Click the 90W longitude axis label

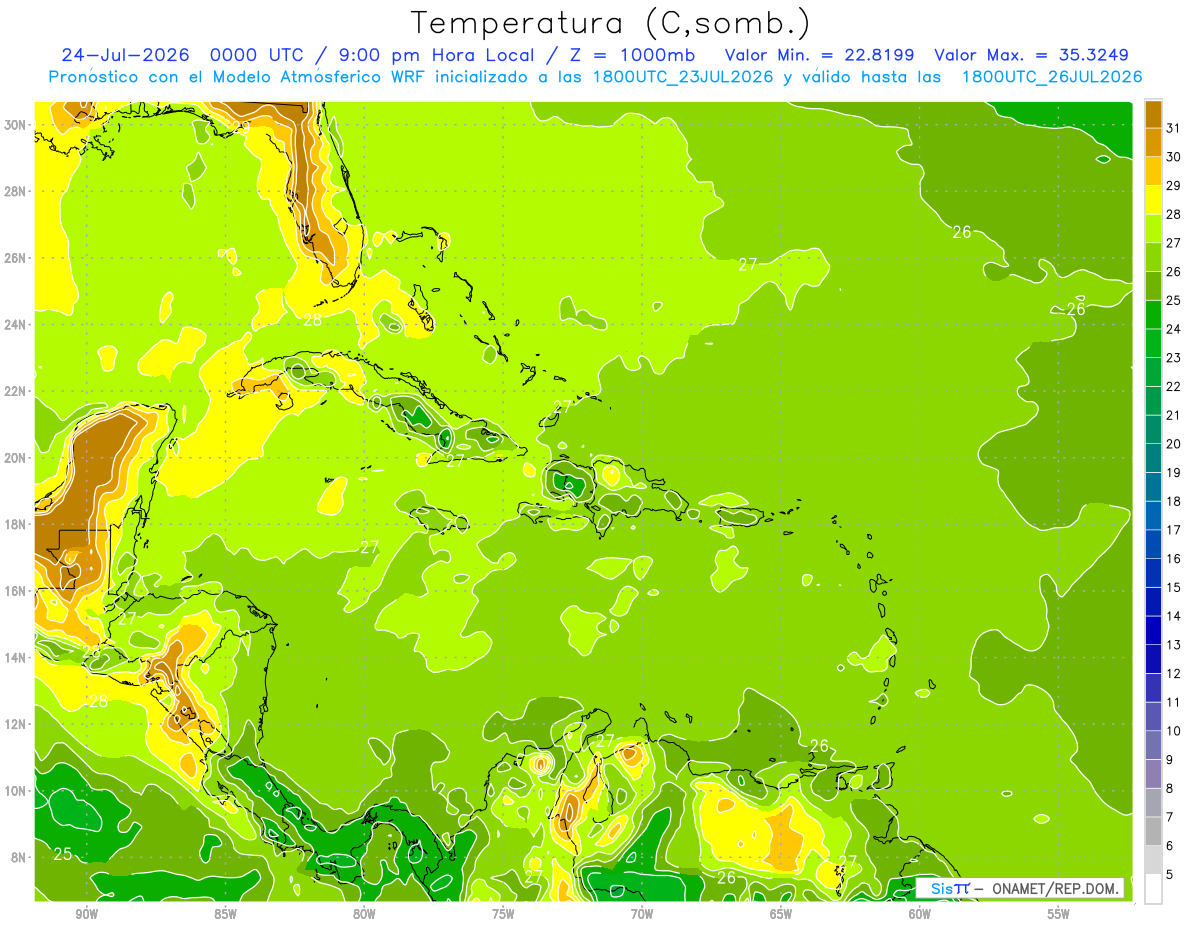point(87,914)
